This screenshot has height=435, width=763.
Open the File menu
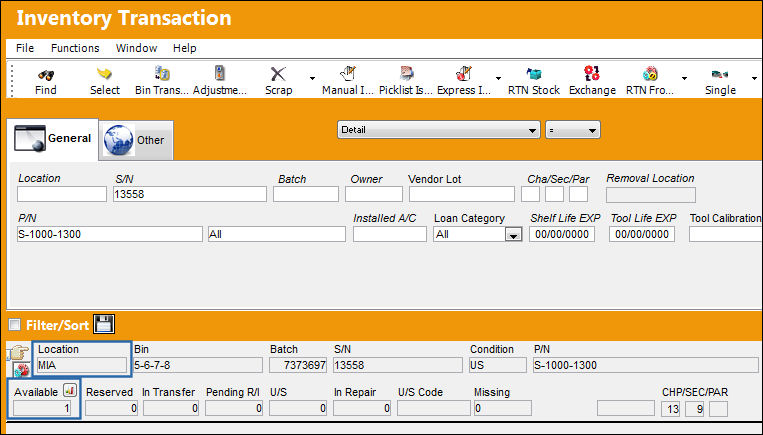(x=25, y=48)
